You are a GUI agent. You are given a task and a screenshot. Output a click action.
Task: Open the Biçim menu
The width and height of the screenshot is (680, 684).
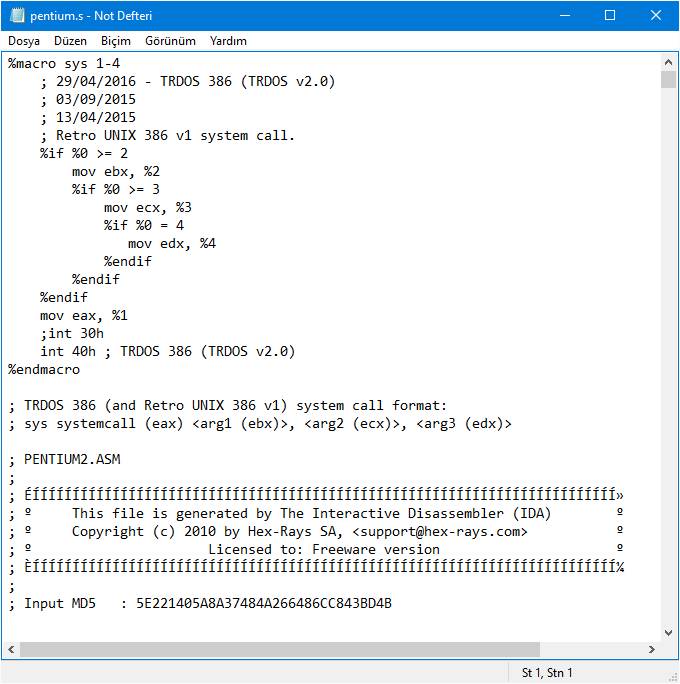(116, 41)
